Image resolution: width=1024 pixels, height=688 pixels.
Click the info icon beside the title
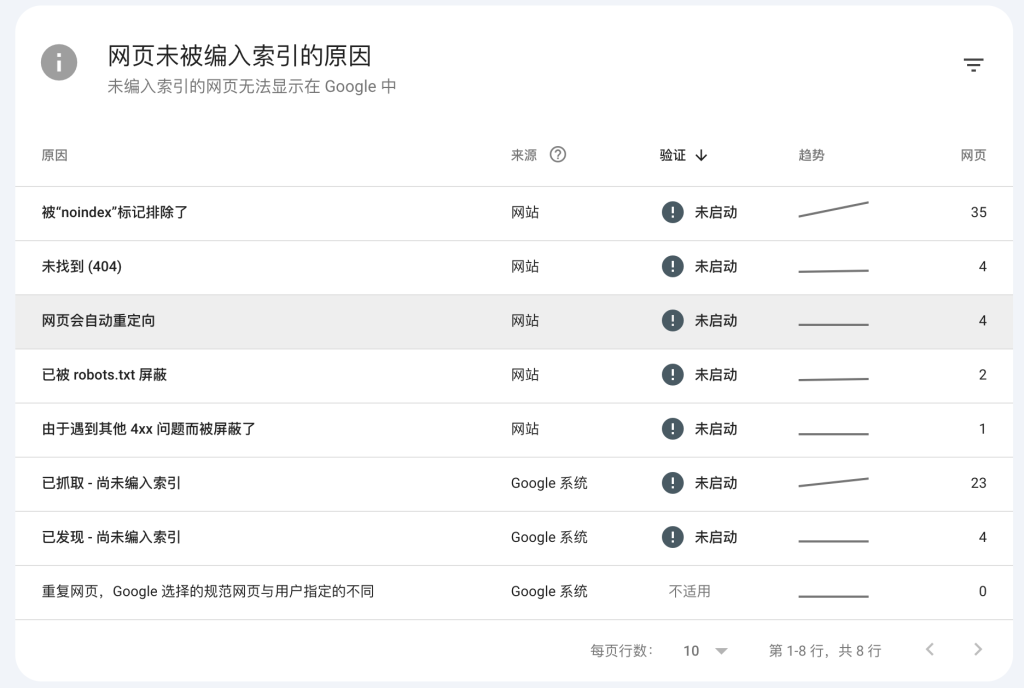59,63
